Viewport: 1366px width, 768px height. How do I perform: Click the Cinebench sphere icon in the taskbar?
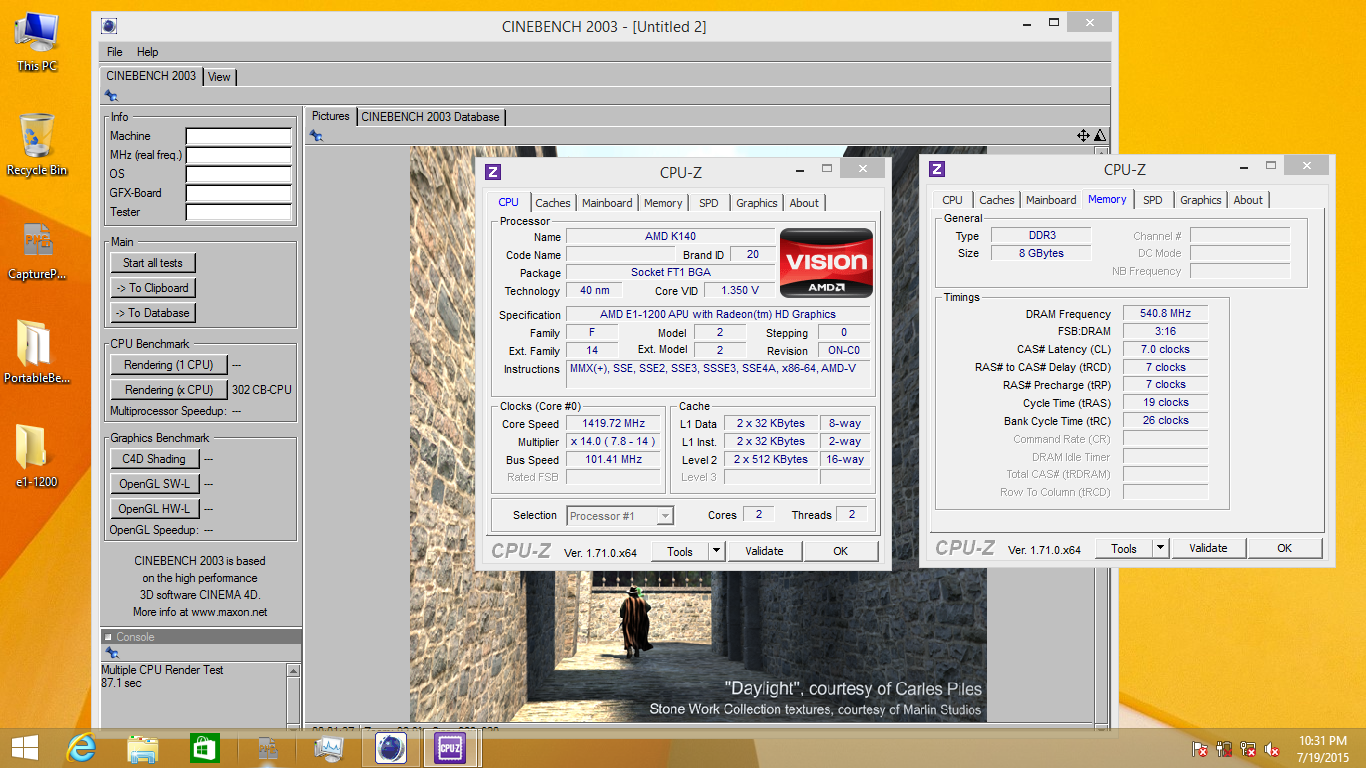pos(389,748)
